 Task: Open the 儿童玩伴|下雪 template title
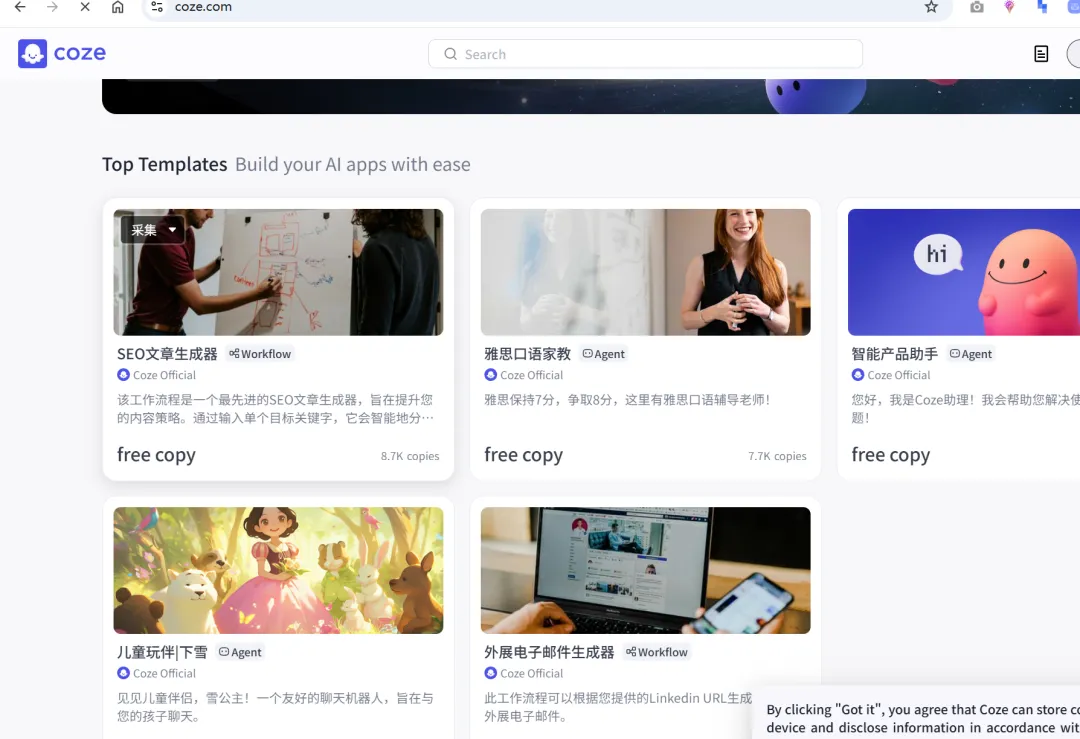[162, 652]
